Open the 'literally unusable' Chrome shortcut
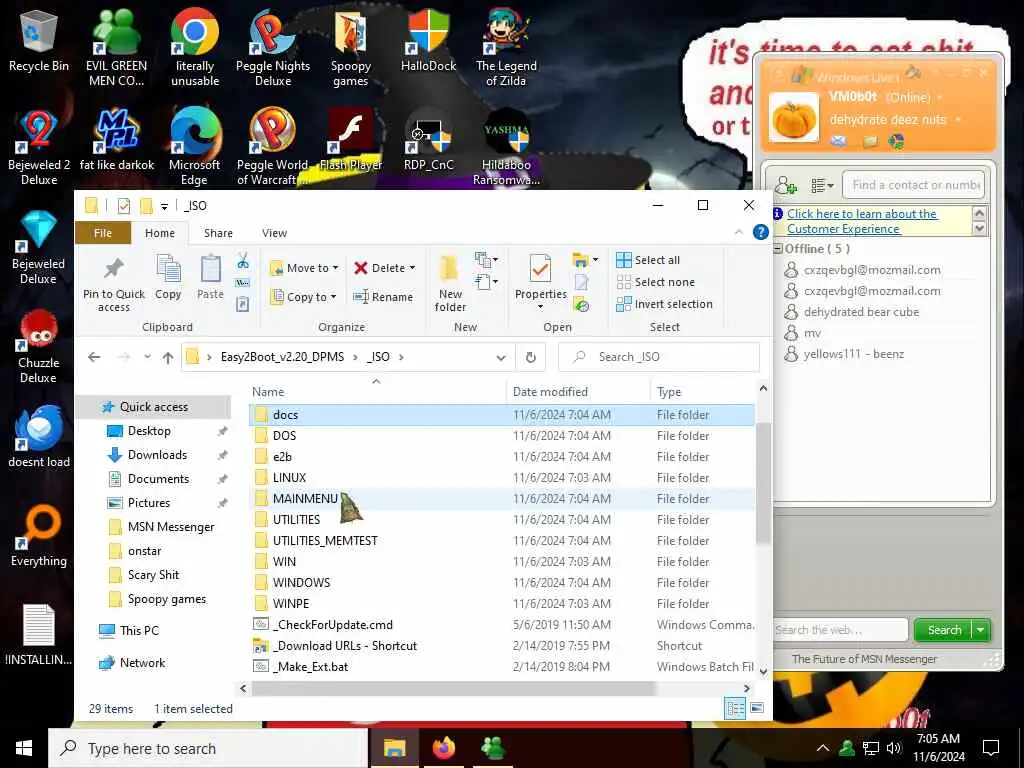Image resolution: width=1024 pixels, height=768 pixels. pos(195,48)
